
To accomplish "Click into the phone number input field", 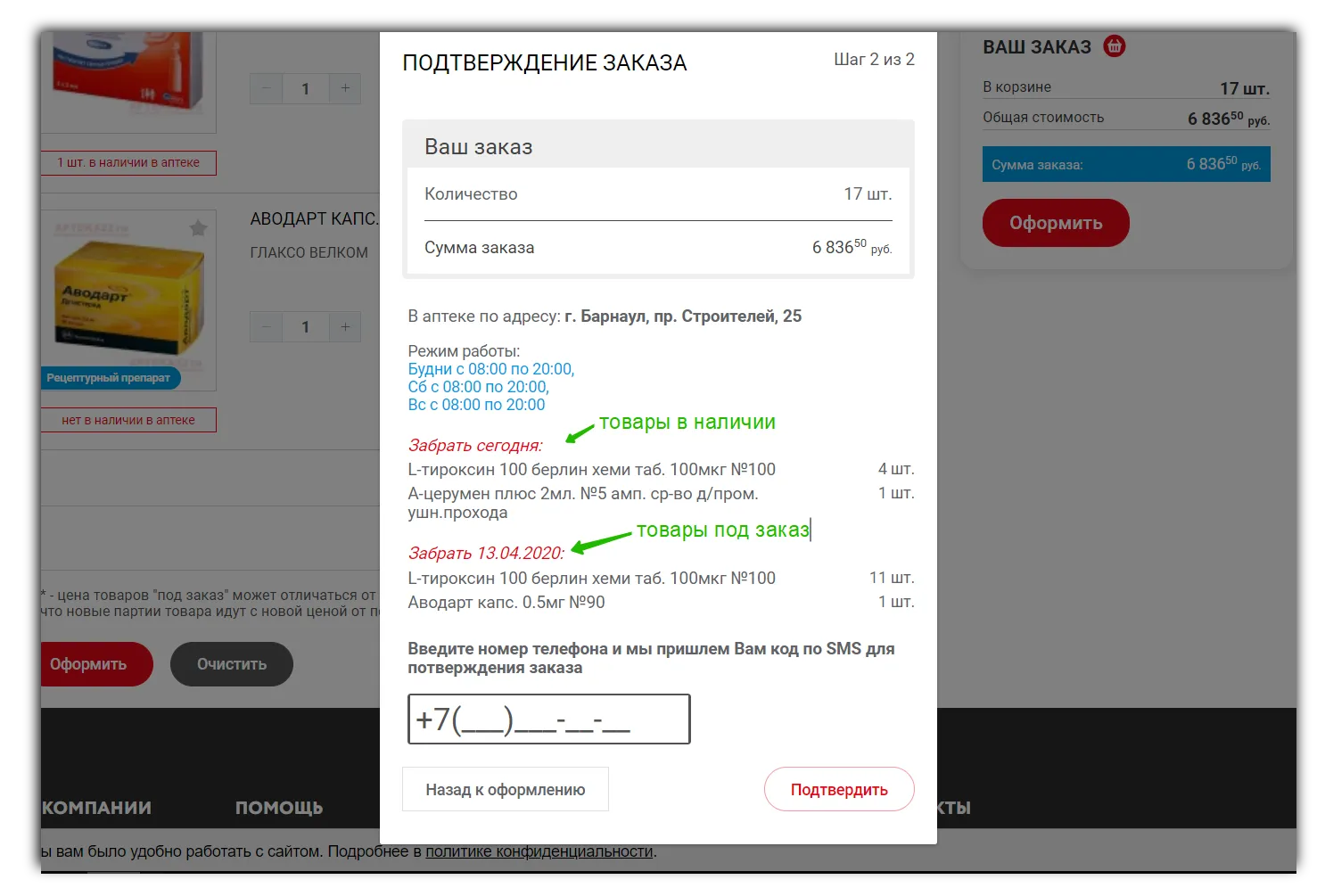I will tap(548, 719).
